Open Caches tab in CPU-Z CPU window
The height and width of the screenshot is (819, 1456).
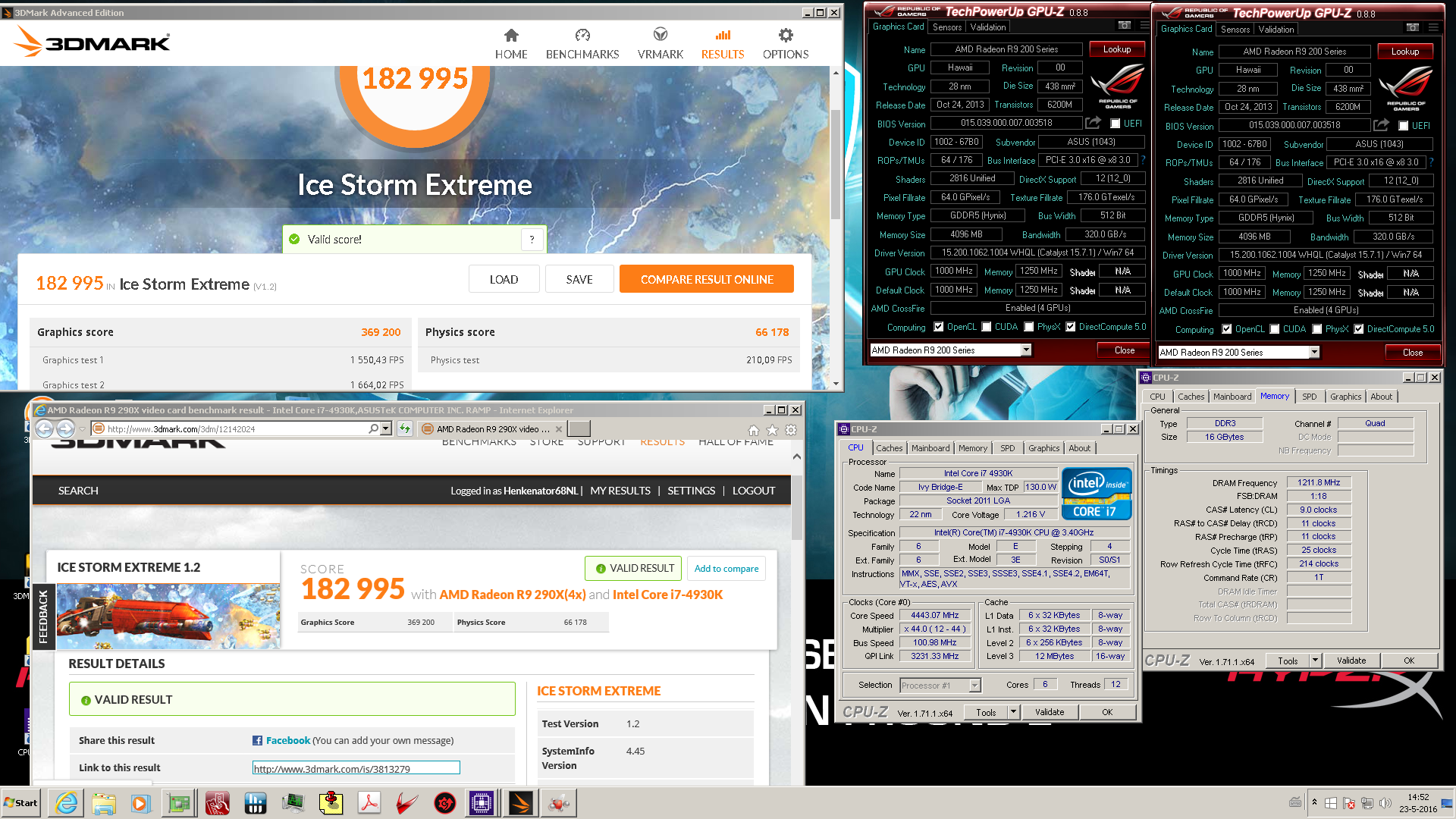point(889,448)
